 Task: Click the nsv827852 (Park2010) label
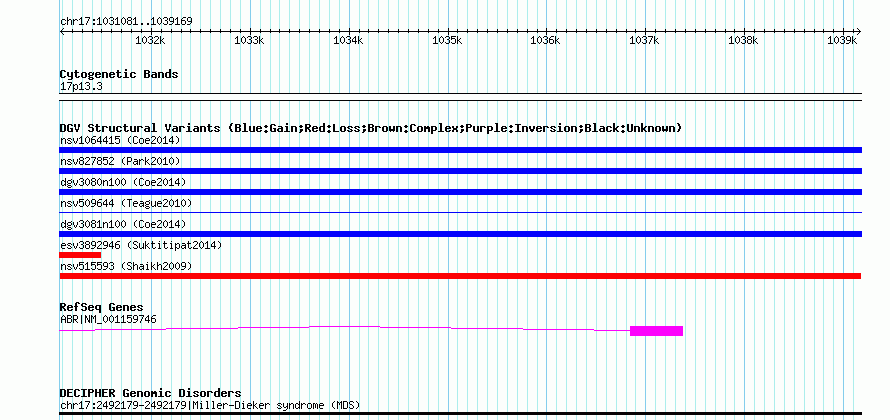120,161
